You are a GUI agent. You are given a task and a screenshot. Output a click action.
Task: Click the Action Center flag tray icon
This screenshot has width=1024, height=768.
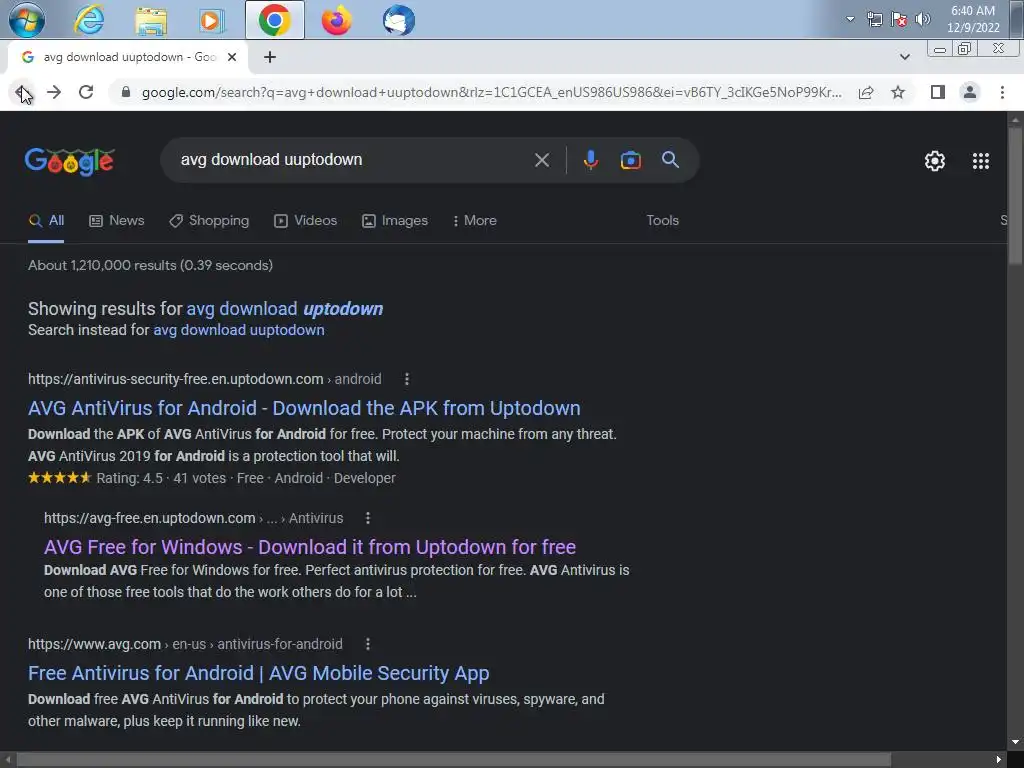(899, 19)
